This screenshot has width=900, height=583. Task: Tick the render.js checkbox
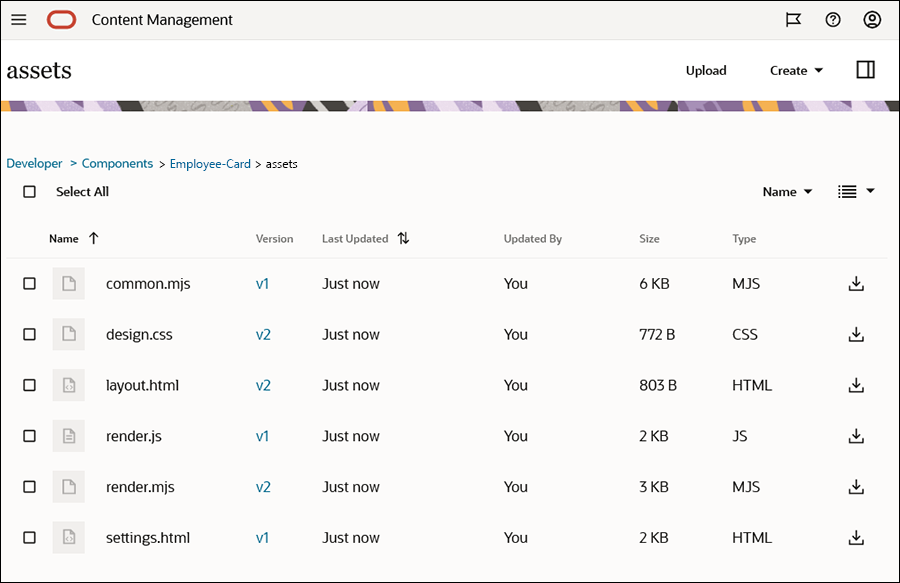pyautogui.click(x=30, y=436)
